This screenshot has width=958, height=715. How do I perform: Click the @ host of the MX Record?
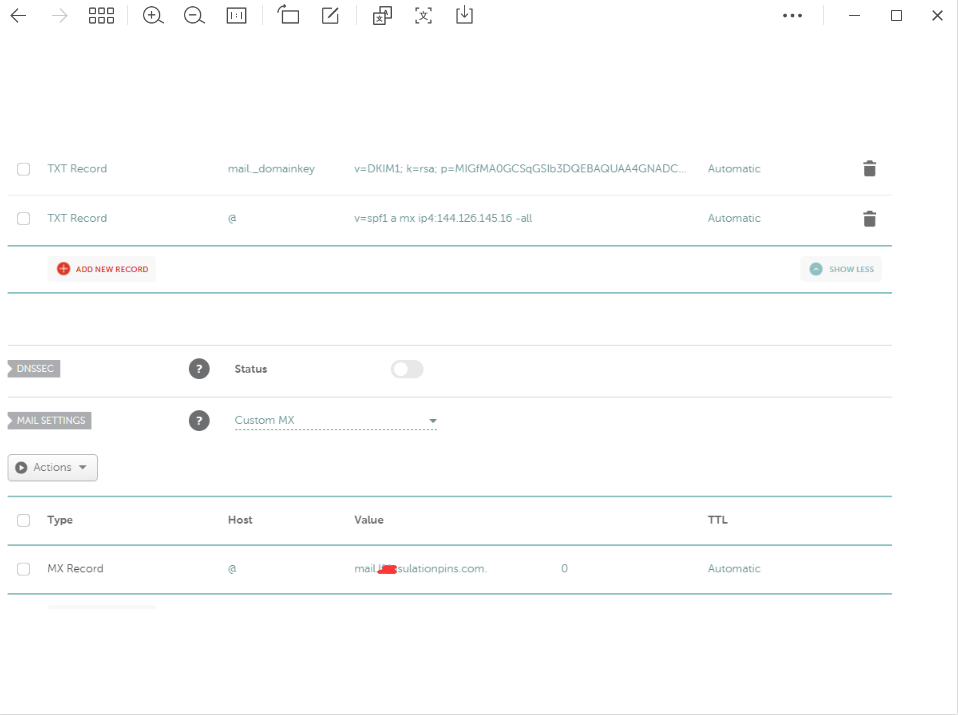coord(232,569)
